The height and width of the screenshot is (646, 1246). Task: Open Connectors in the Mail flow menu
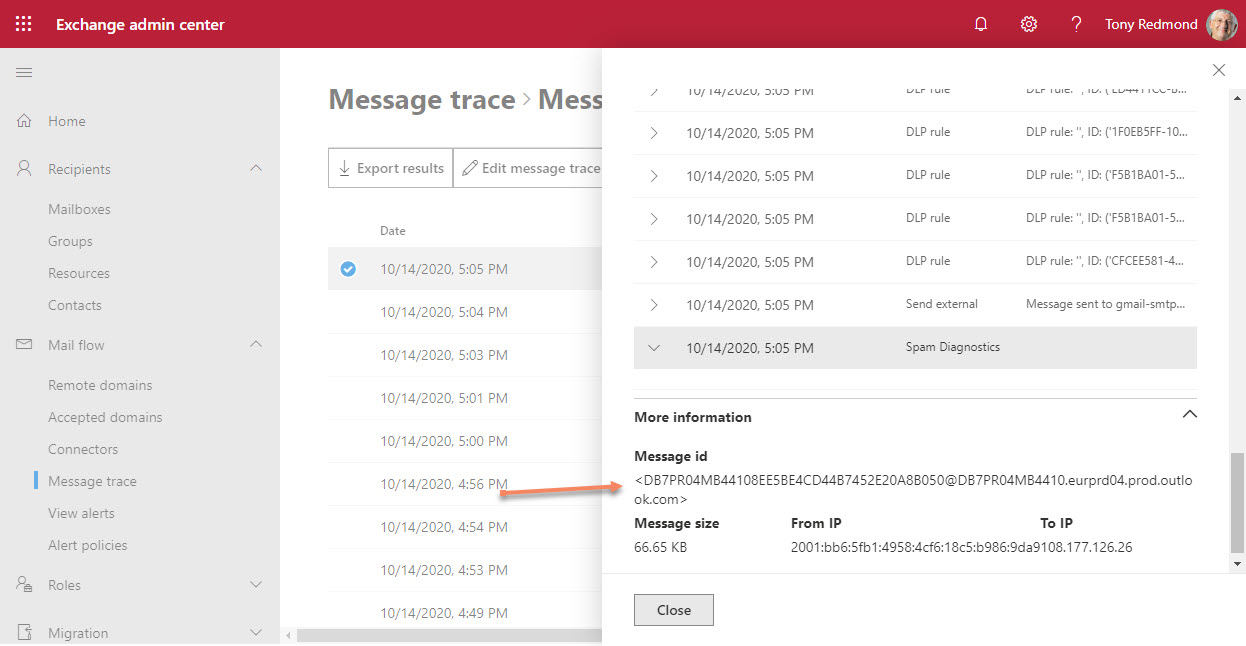click(x=83, y=449)
